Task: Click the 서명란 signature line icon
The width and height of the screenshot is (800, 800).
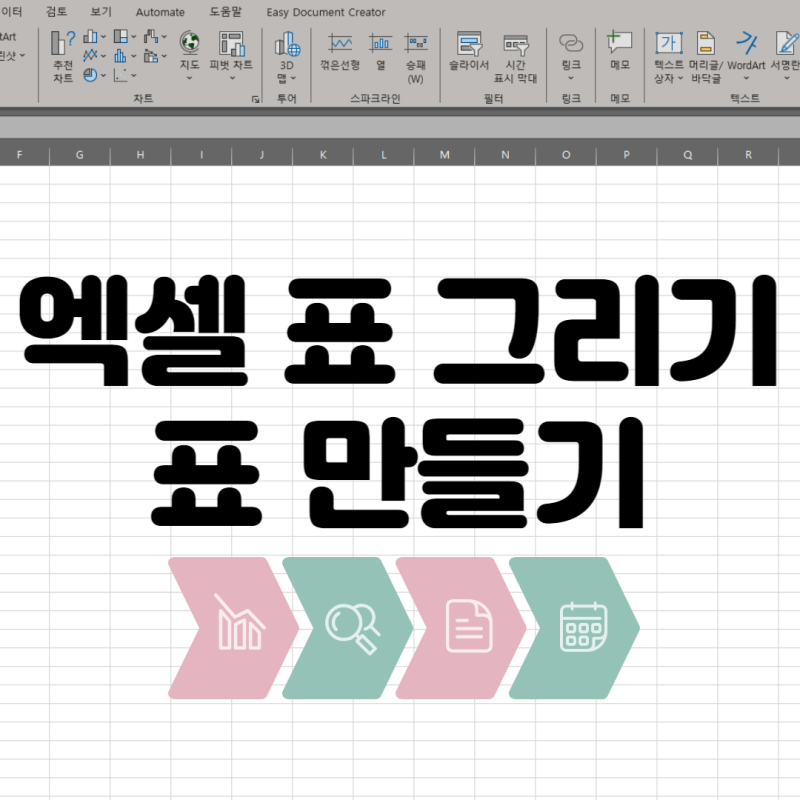Action: tap(786, 43)
